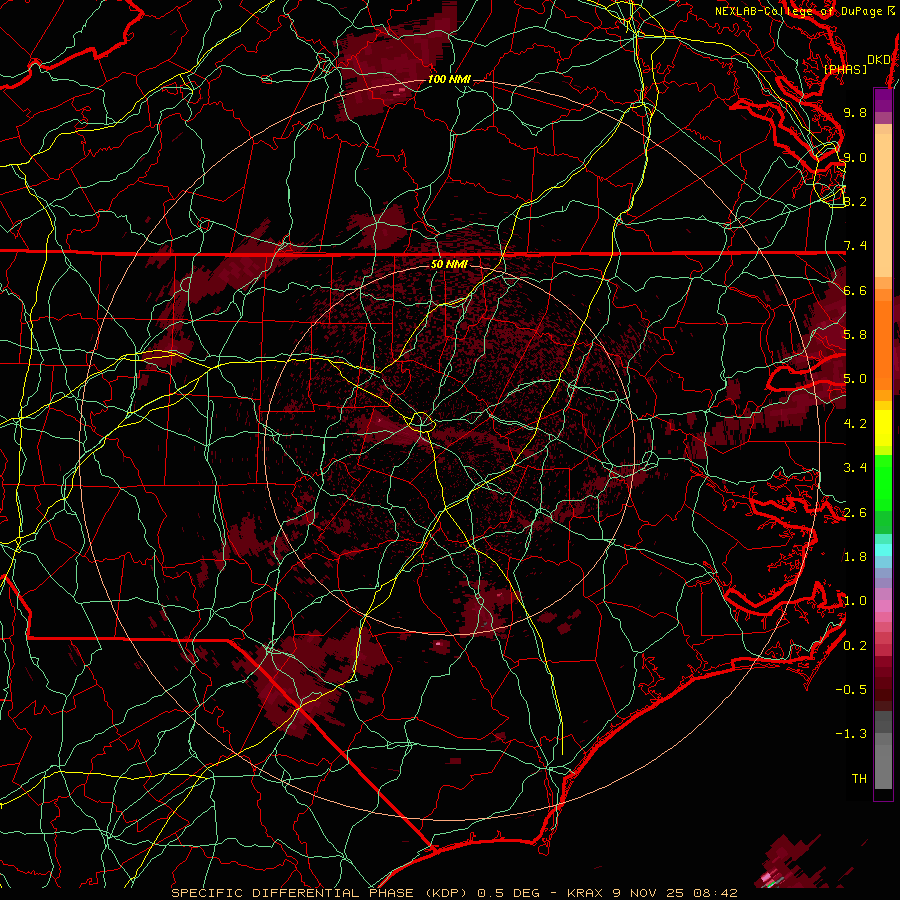Click the 1.0 value on the scale

(855, 601)
